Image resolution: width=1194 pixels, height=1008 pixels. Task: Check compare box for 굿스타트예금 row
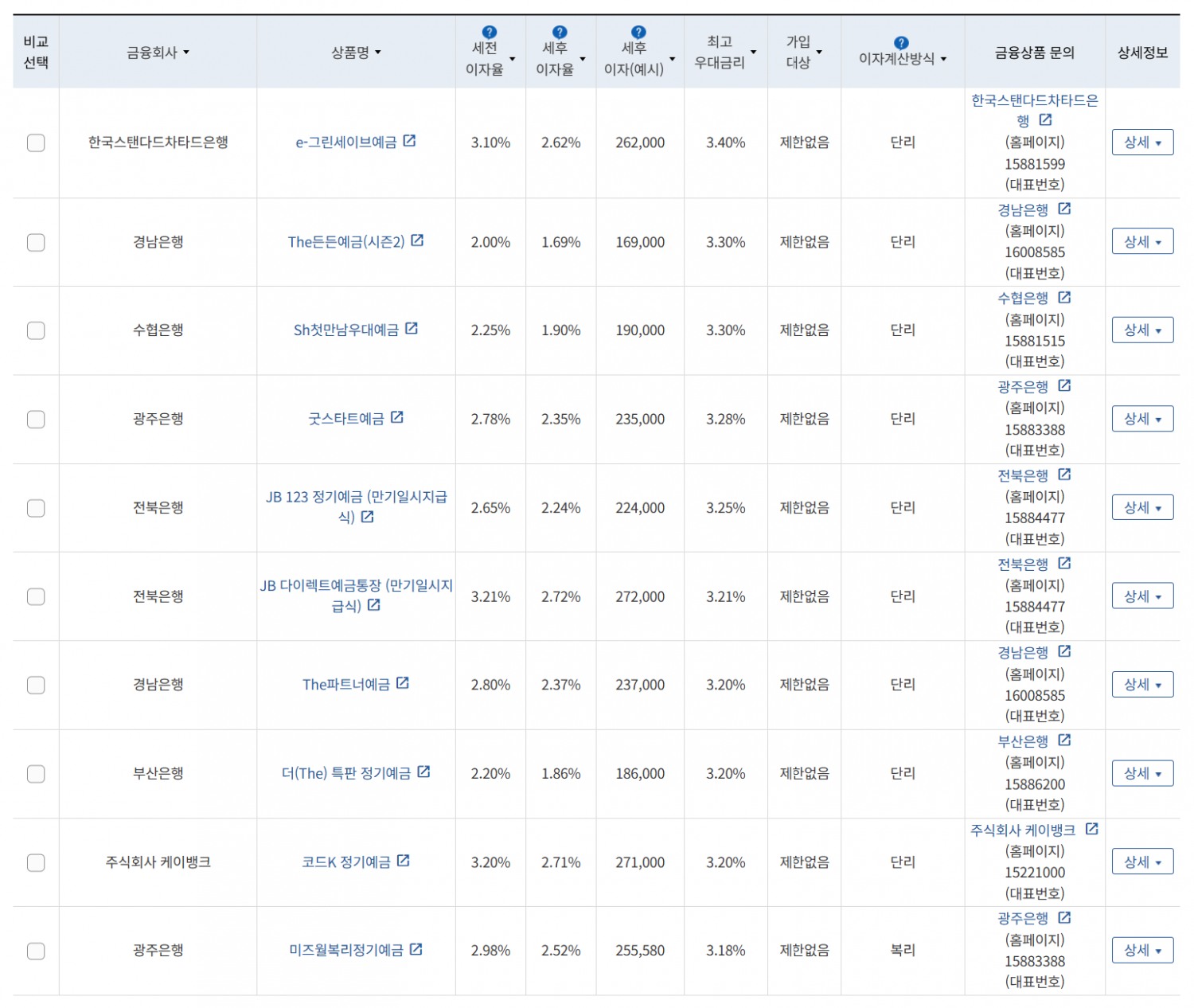[36, 419]
